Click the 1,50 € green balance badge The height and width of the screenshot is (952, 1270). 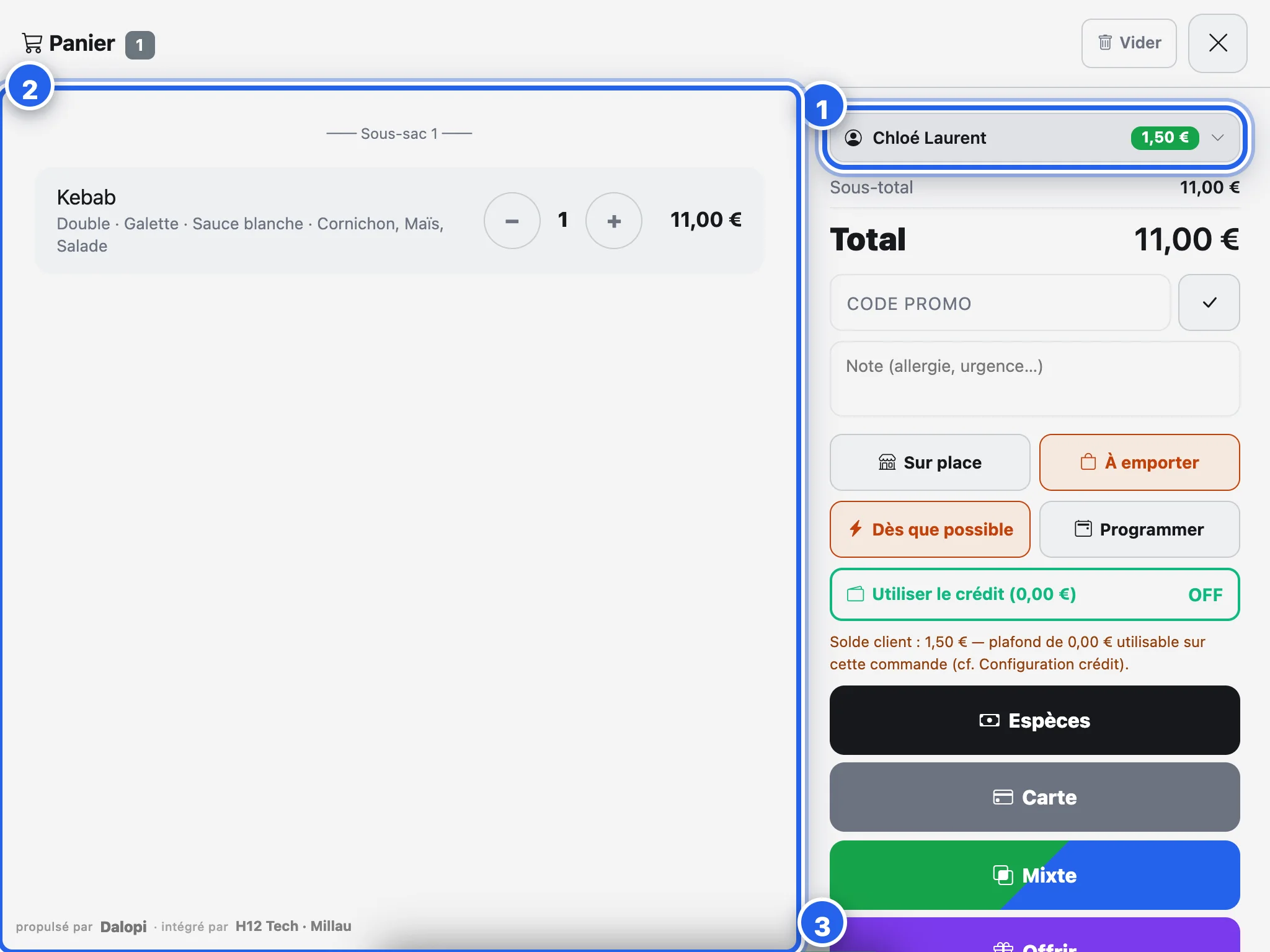pos(1165,138)
